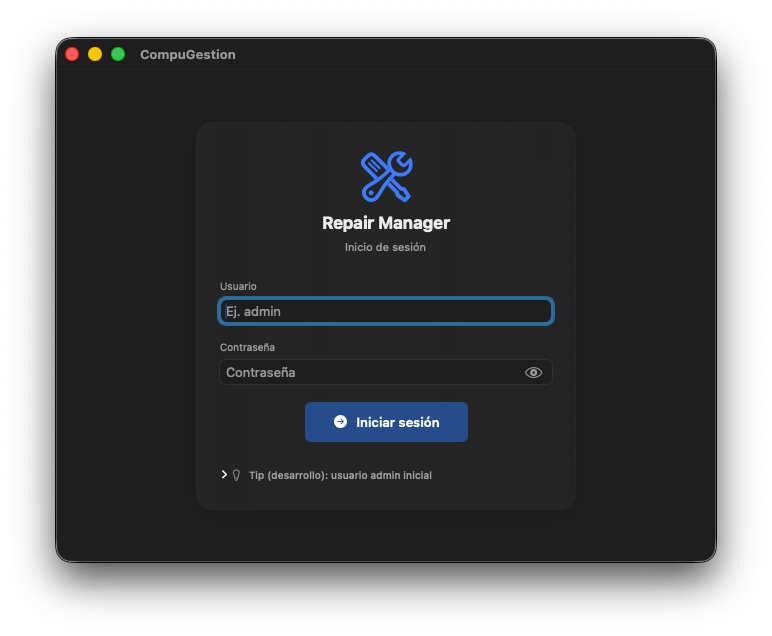Click the 'Inicio de sesión' subtitle

(386, 247)
